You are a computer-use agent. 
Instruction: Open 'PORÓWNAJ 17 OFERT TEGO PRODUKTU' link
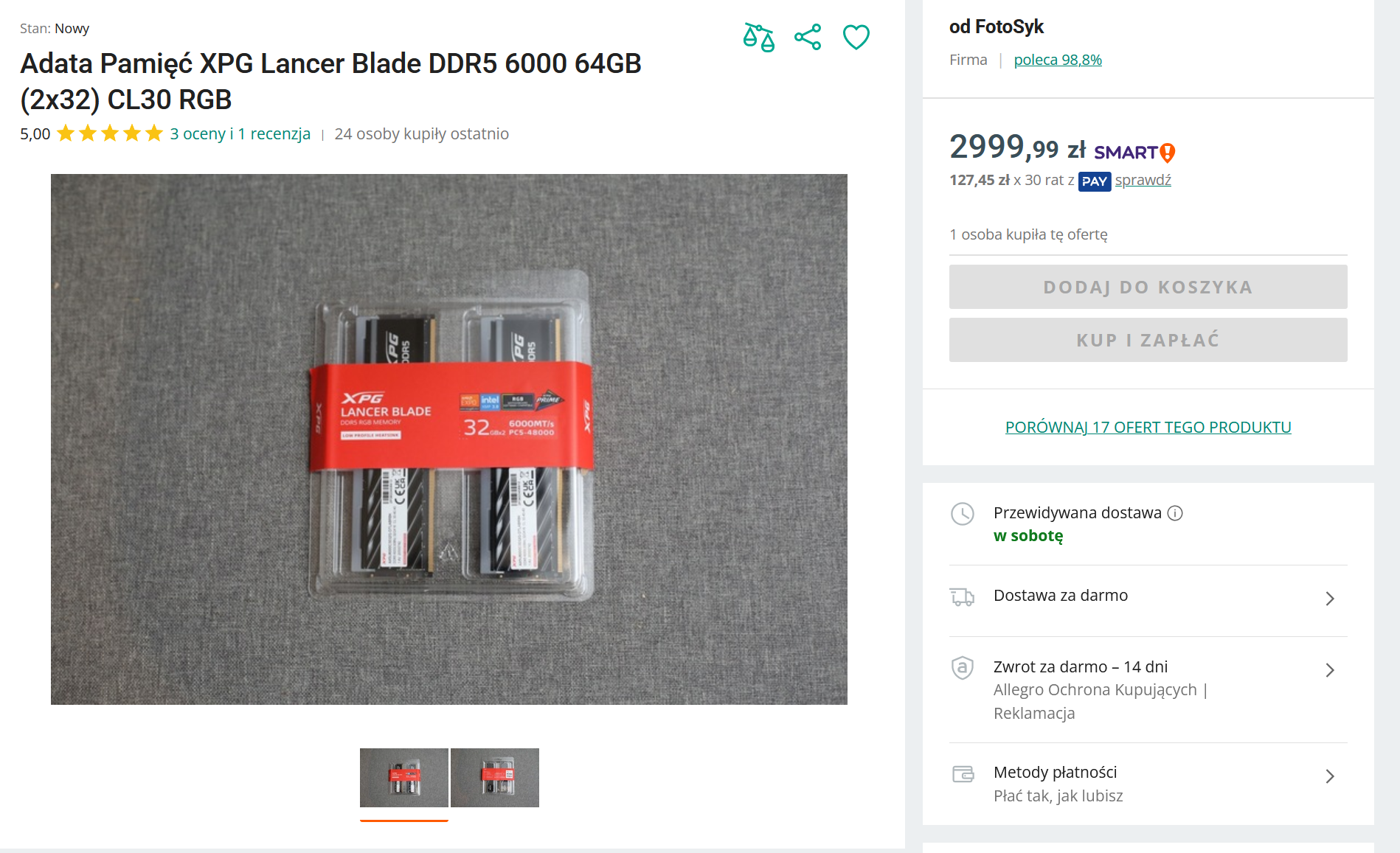[x=1148, y=428]
